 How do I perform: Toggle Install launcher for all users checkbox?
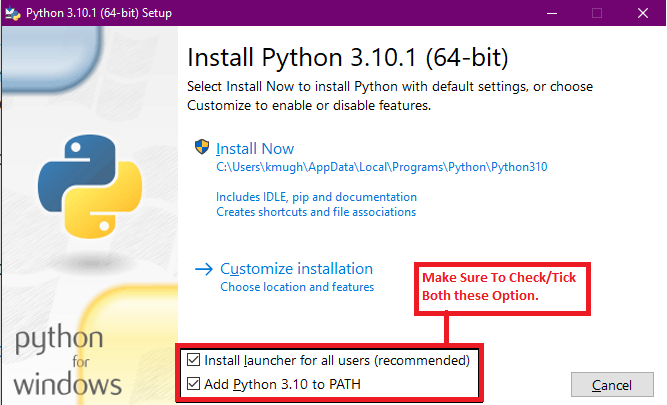coord(194,360)
